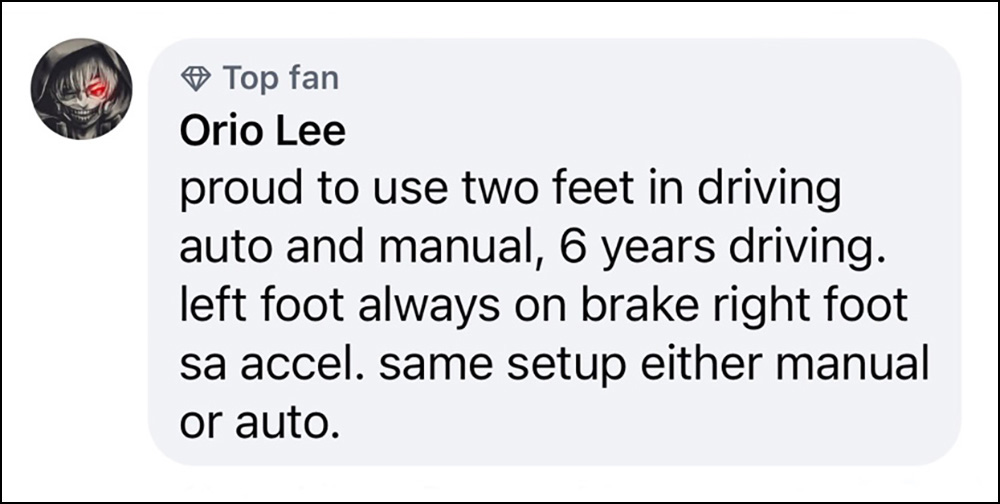Open Orio Lee's profile picture avatar
The image size is (1000, 504).
(82, 89)
